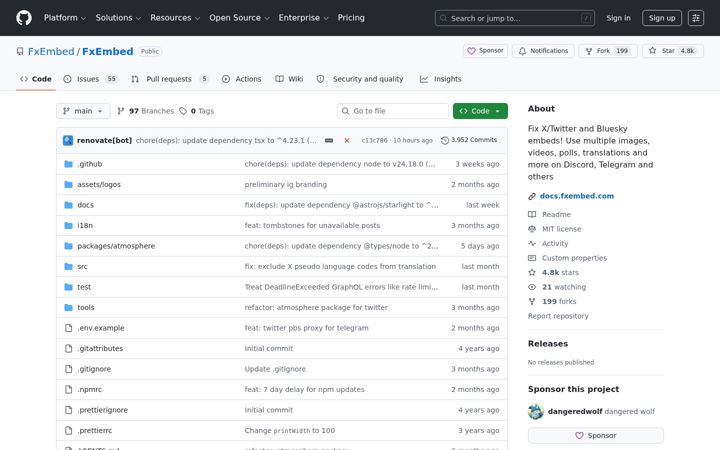Click the Sign up button
Image resolution: width=720 pixels, height=450 pixels.
click(x=662, y=18)
